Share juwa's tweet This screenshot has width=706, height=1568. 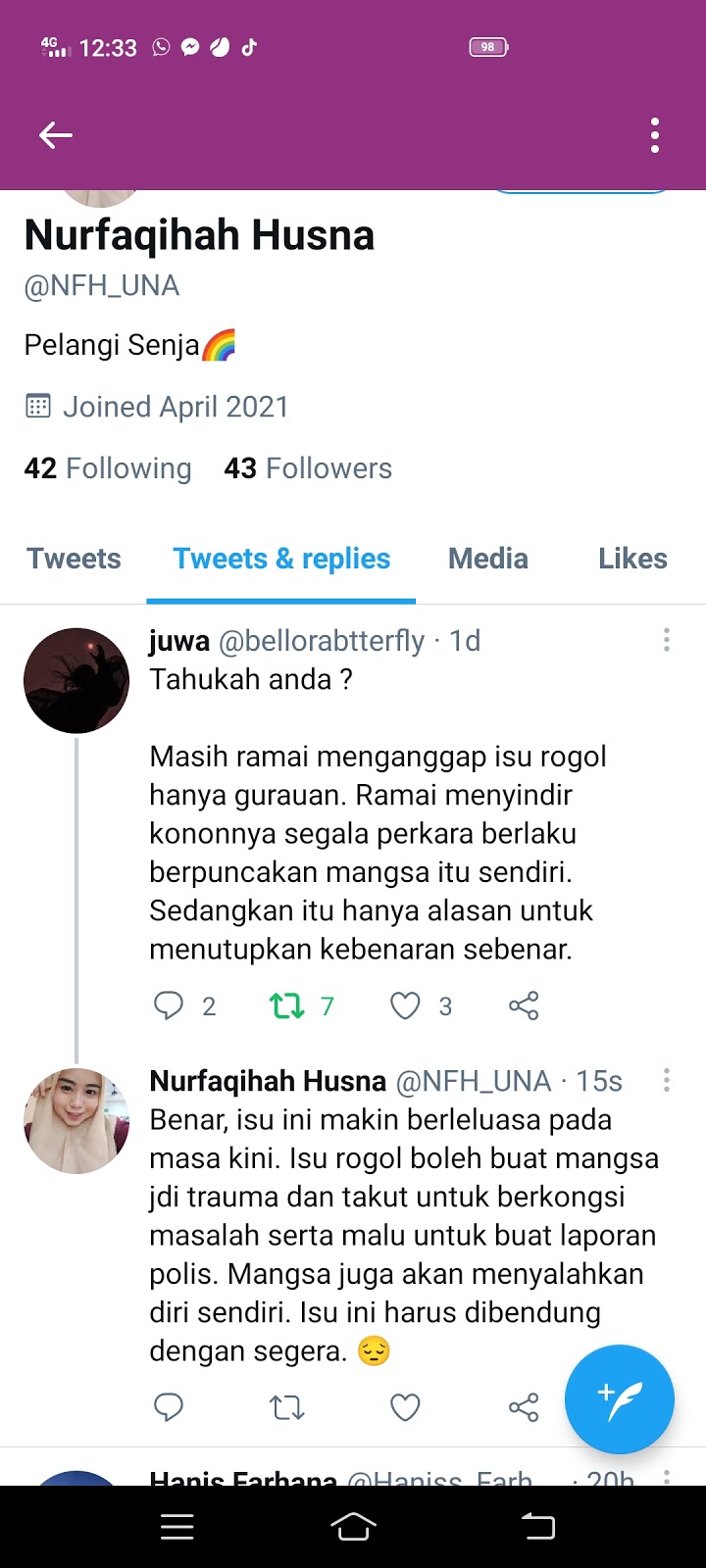[x=524, y=1005]
